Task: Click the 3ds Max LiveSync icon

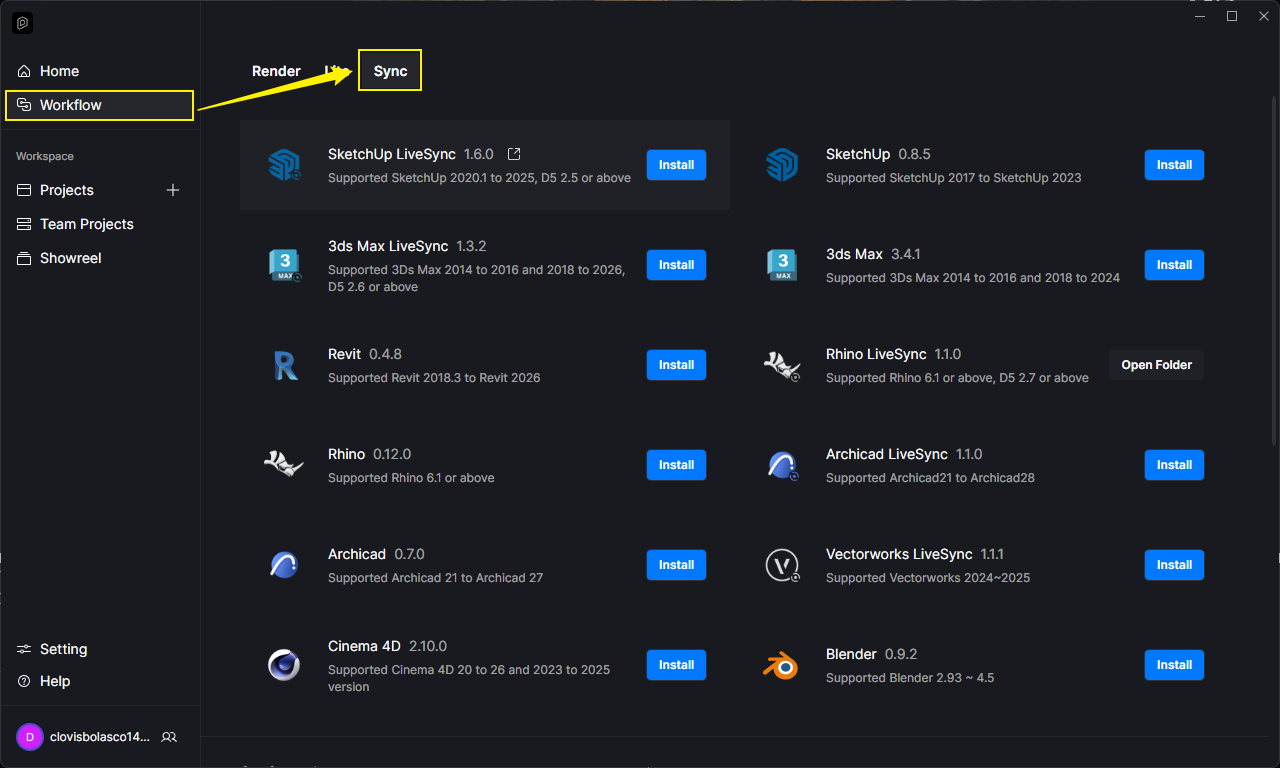Action: (x=285, y=265)
